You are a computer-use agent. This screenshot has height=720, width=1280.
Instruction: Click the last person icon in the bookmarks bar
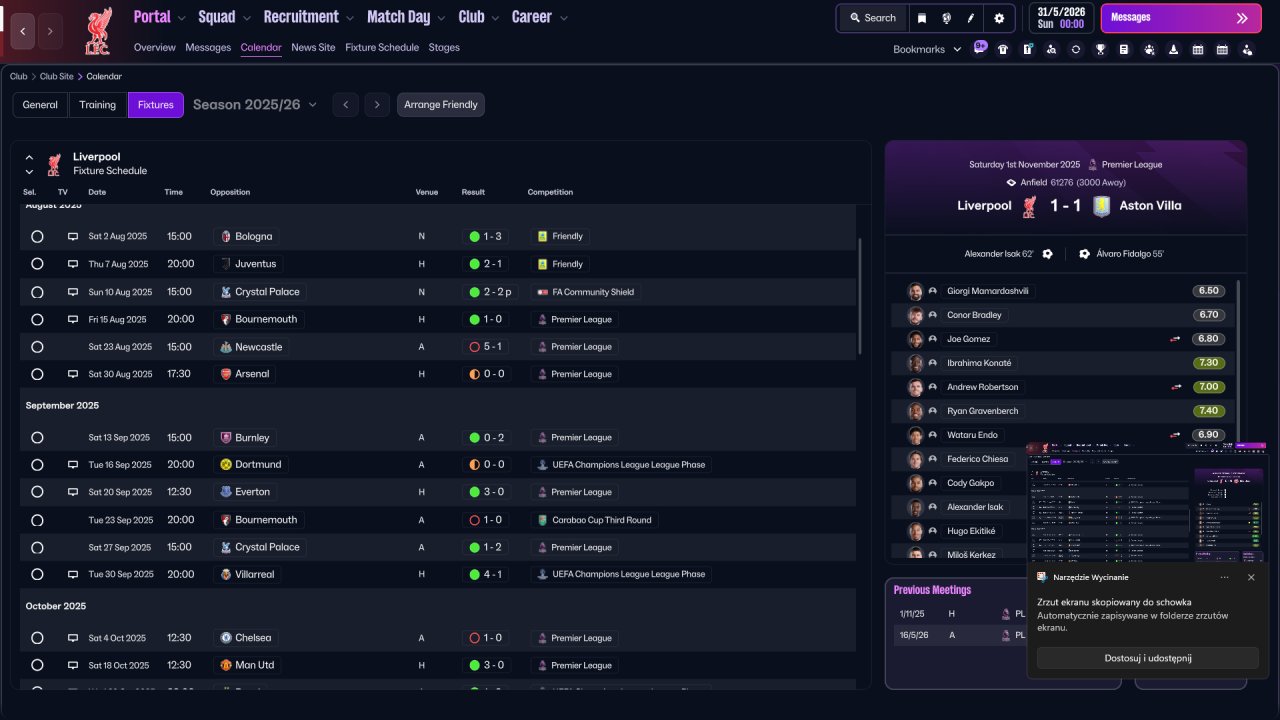point(1247,49)
